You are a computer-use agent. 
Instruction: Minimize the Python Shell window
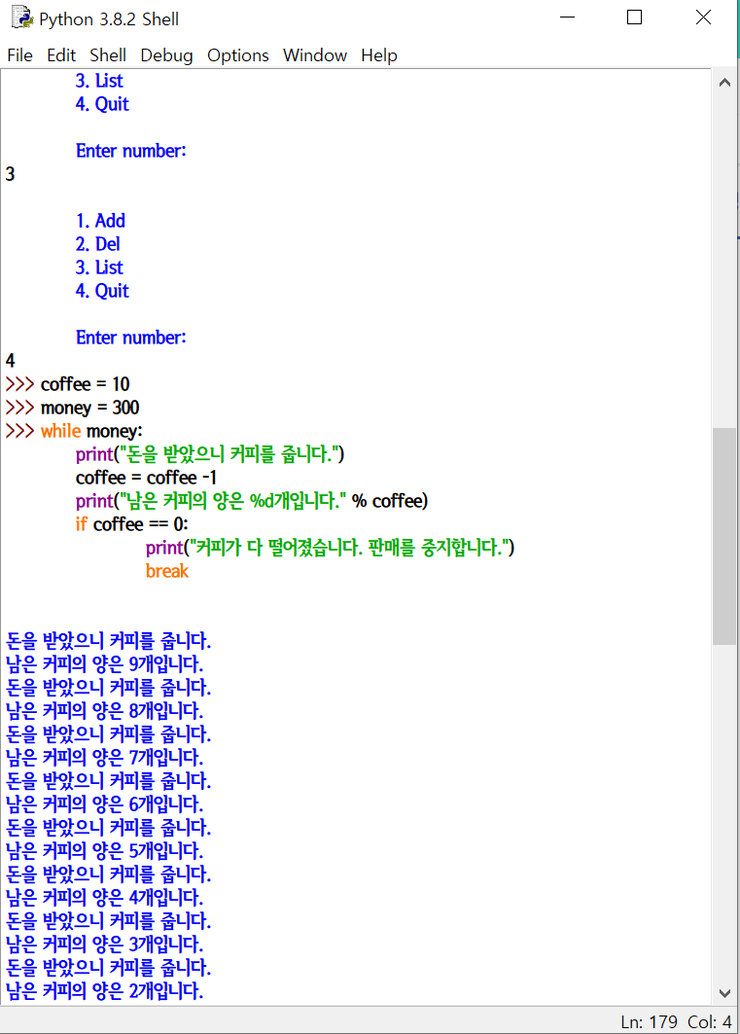[x=567, y=18]
